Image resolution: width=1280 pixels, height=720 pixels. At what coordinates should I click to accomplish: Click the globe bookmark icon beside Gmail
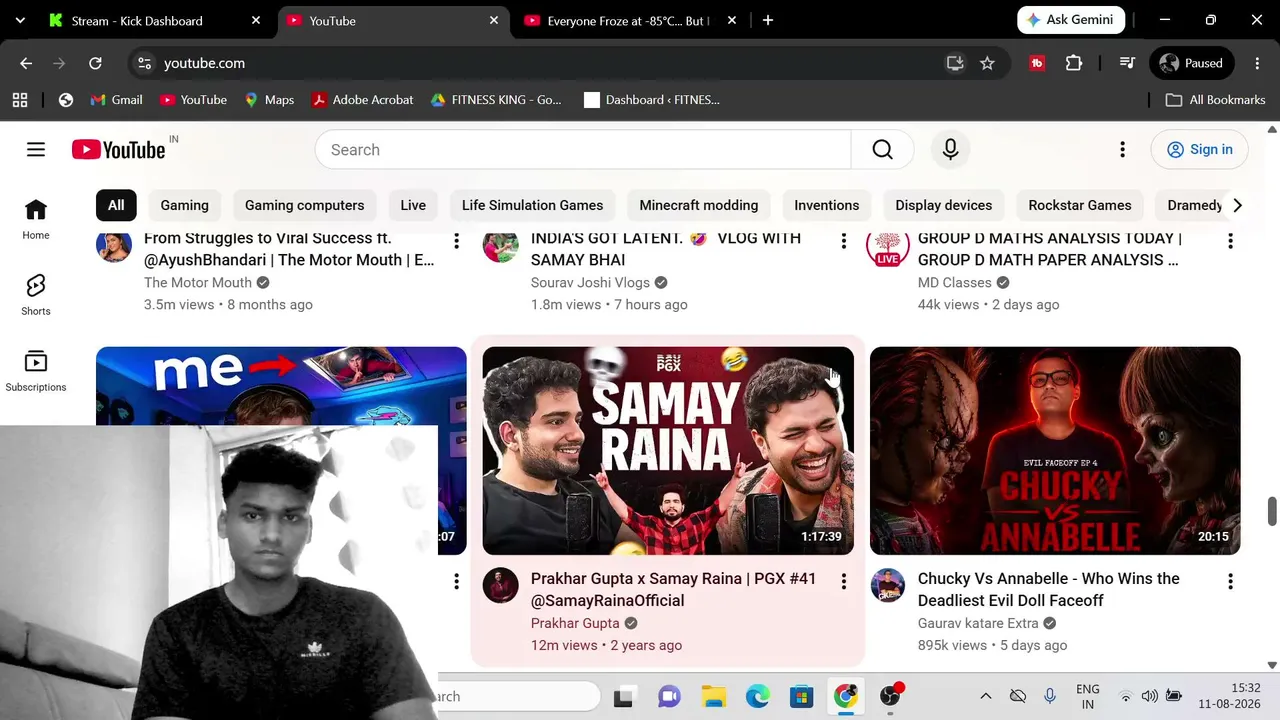coord(66,100)
